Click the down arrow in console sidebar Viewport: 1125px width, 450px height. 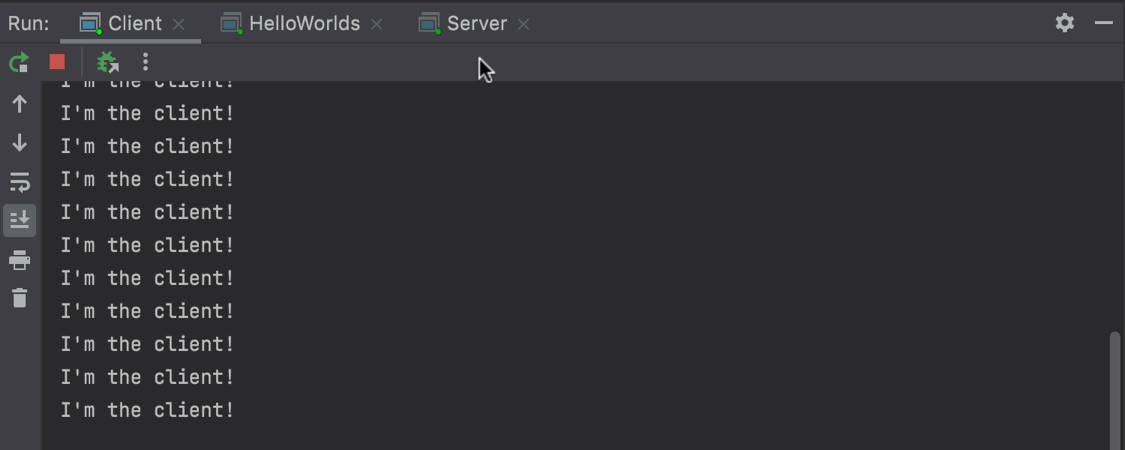tap(19, 143)
